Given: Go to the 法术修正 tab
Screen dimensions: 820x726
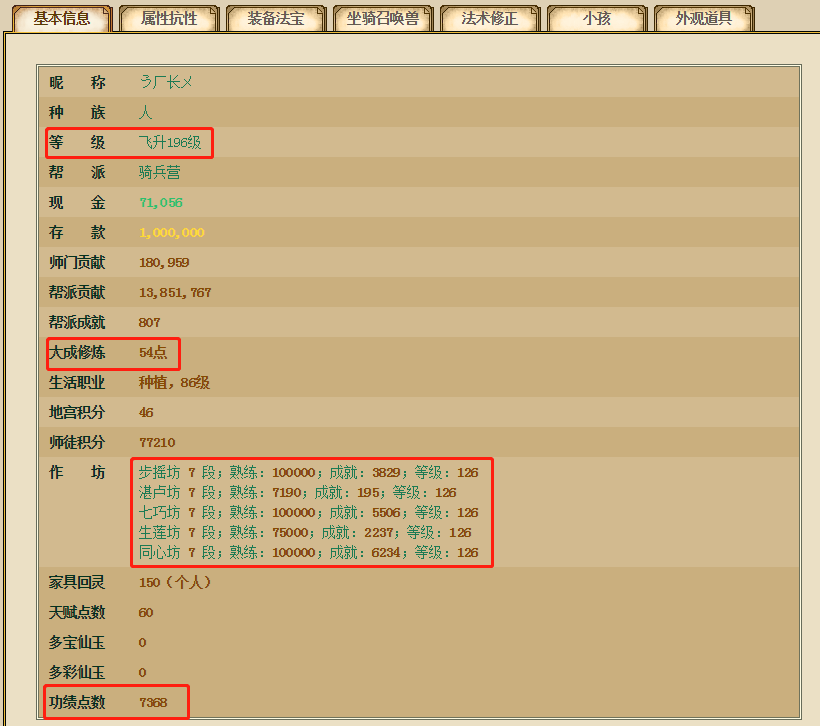Looking at the screenshot, I should click(490, 18).
